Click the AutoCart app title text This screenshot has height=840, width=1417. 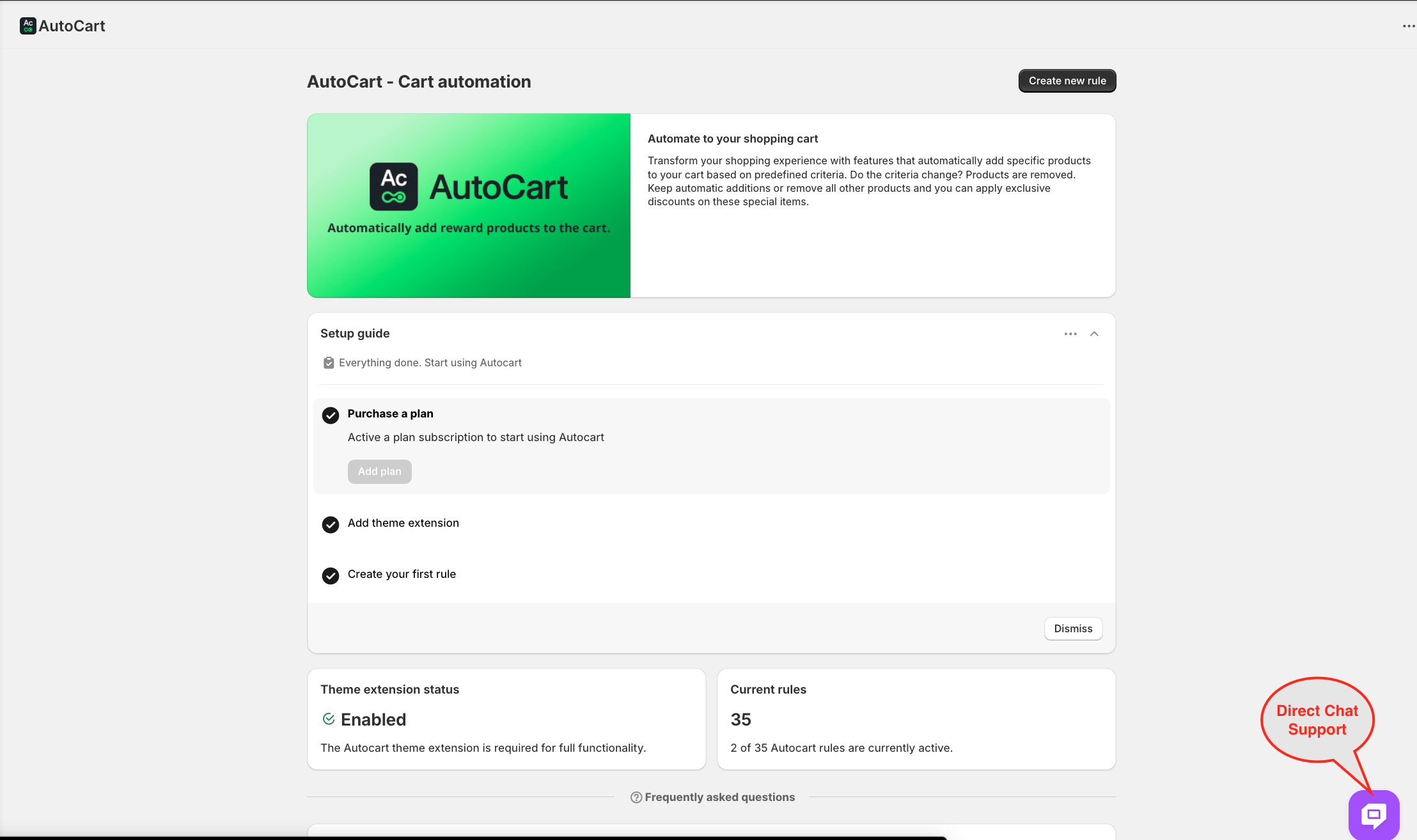coord(72,26)
